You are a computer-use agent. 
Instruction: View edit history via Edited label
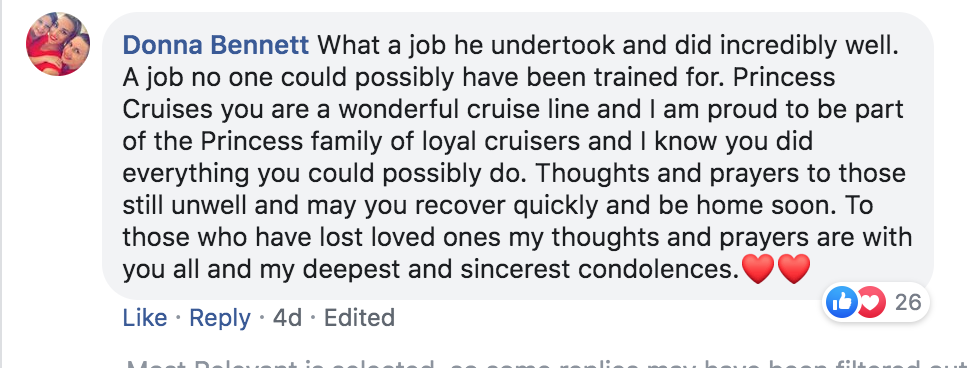tap(359, 318)
